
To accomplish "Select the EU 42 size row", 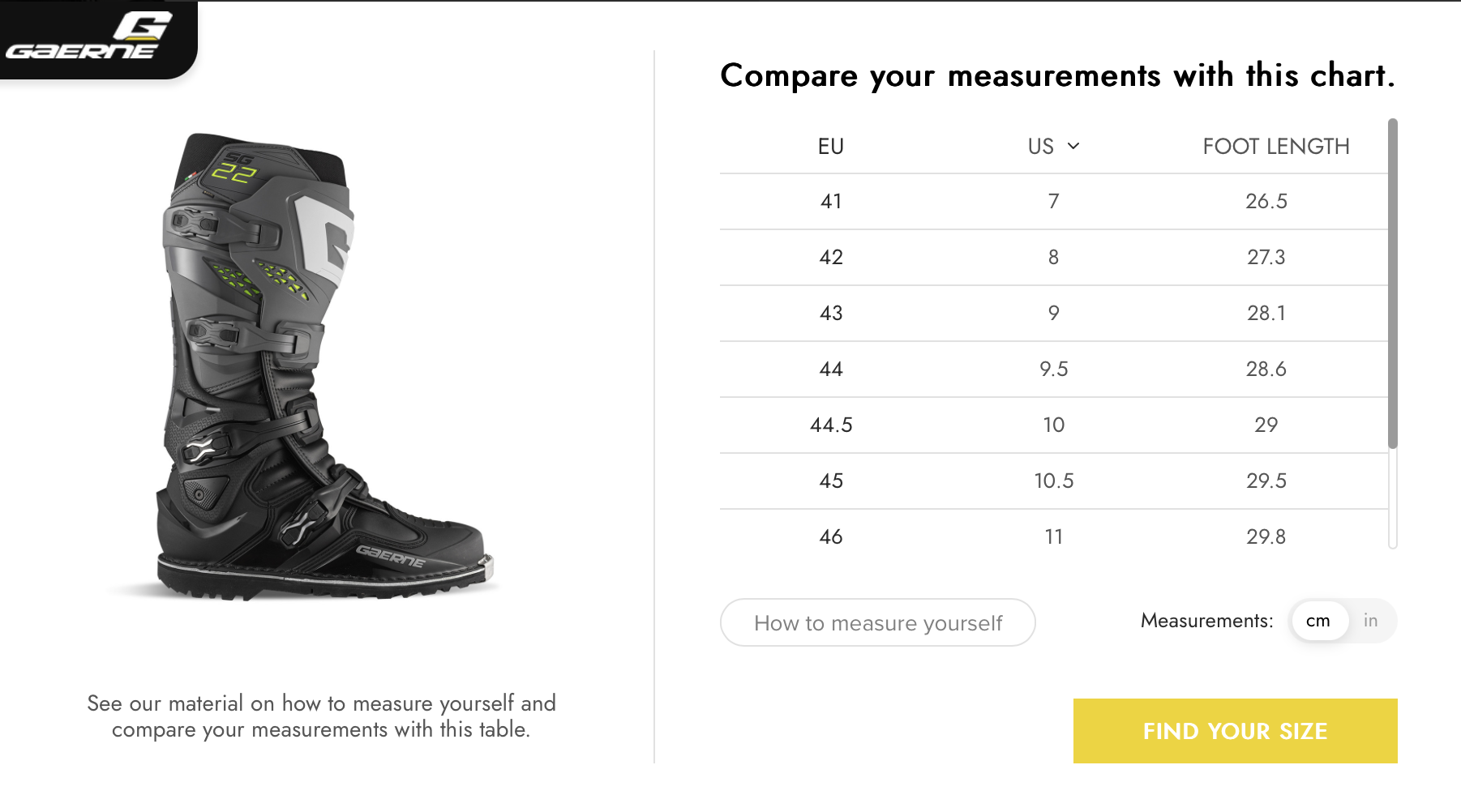I will (831, 258).
